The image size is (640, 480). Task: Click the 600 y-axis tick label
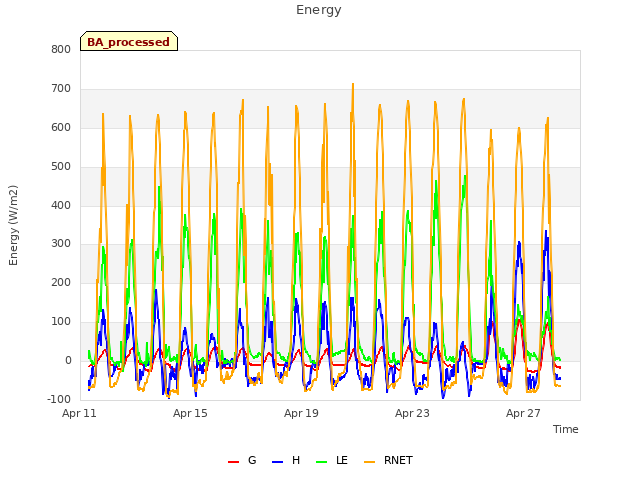[61, 128]
